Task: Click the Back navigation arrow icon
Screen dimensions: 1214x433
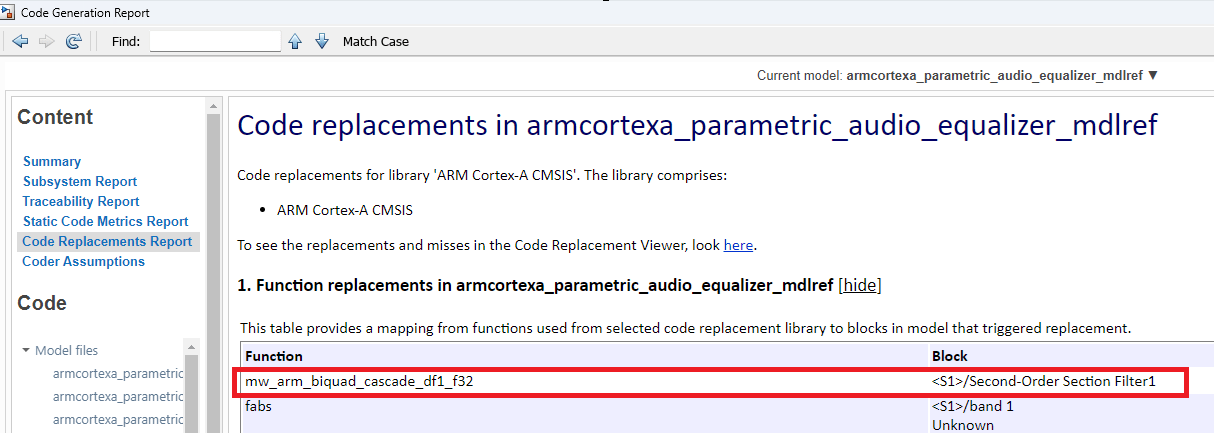Action: (x=20, y=41)
